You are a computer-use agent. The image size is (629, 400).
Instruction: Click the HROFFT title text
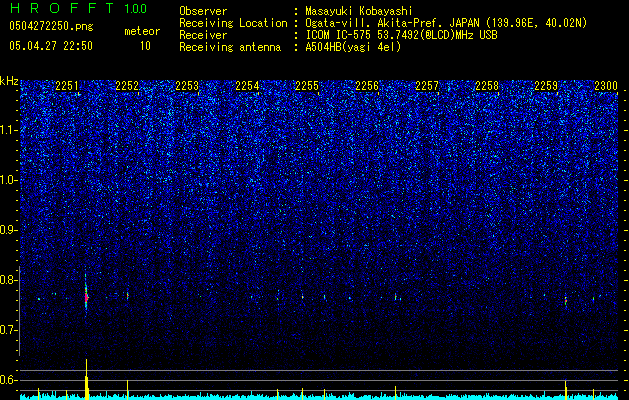[x=62, y=8]
